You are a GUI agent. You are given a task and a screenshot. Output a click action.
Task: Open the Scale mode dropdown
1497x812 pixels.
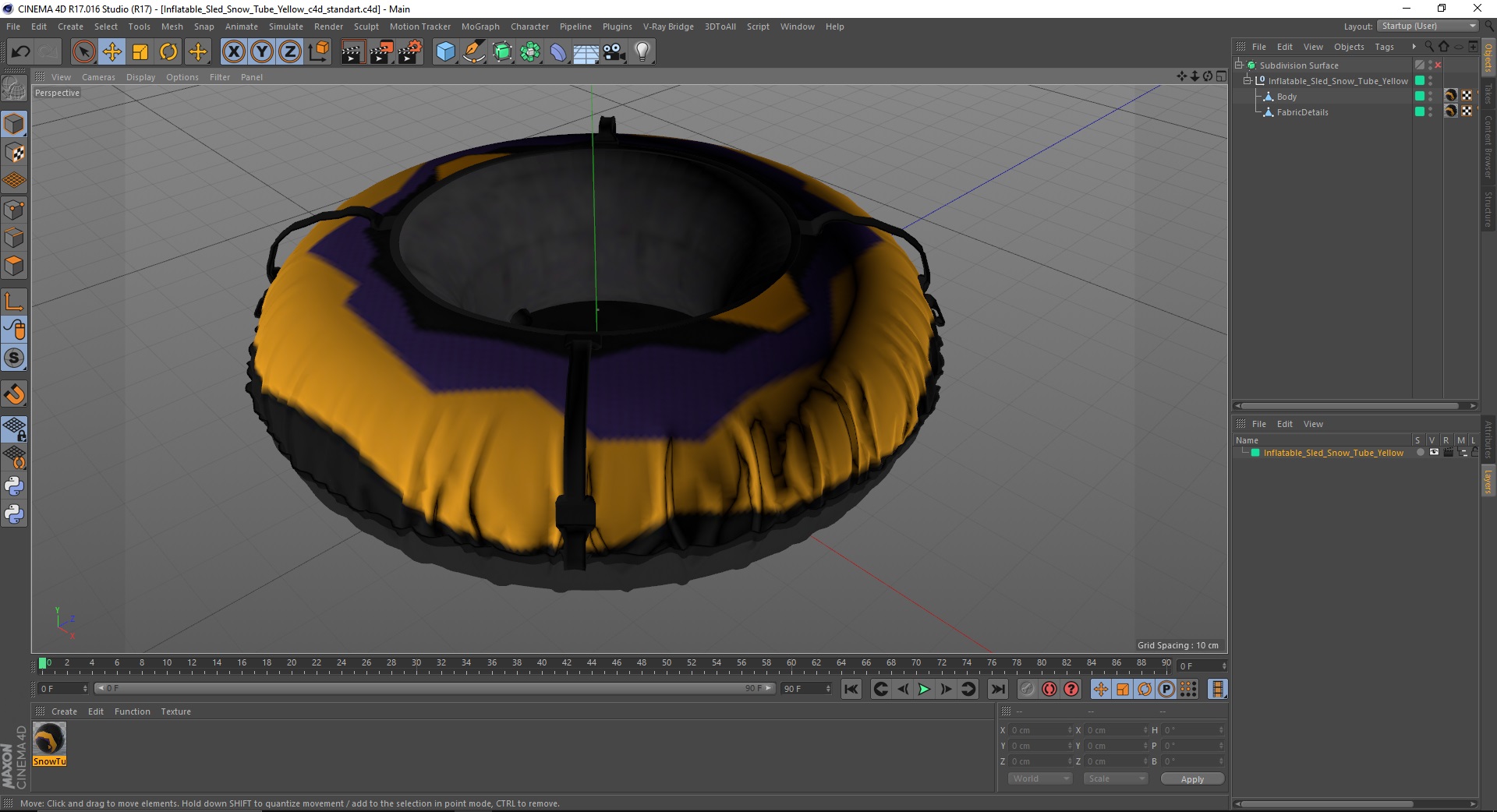(x=1116, y=778)
